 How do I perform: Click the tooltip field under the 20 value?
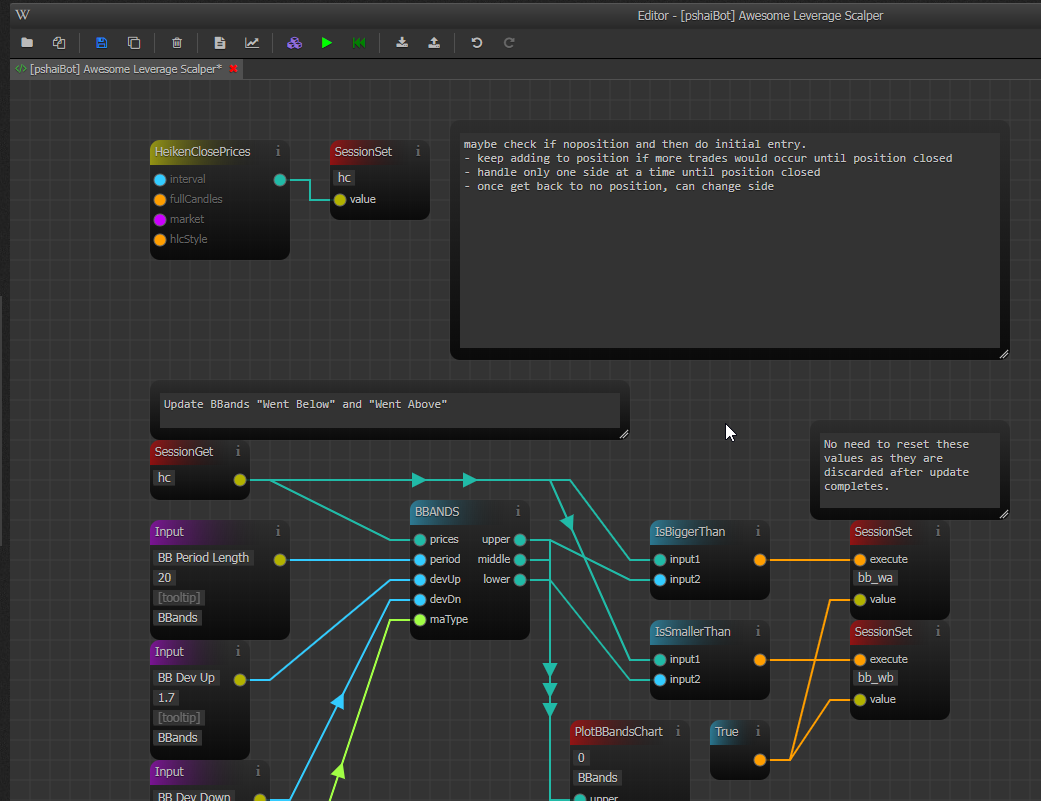tap(179, 597)
